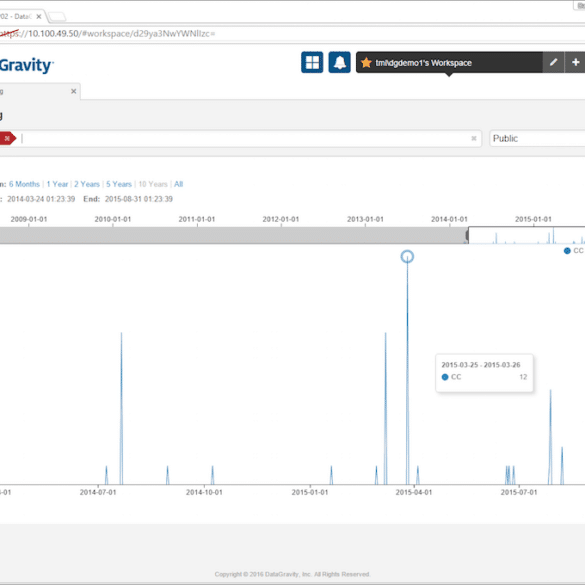
Task: Click the 2015-07-01 axis label
Action: (519, 492)
